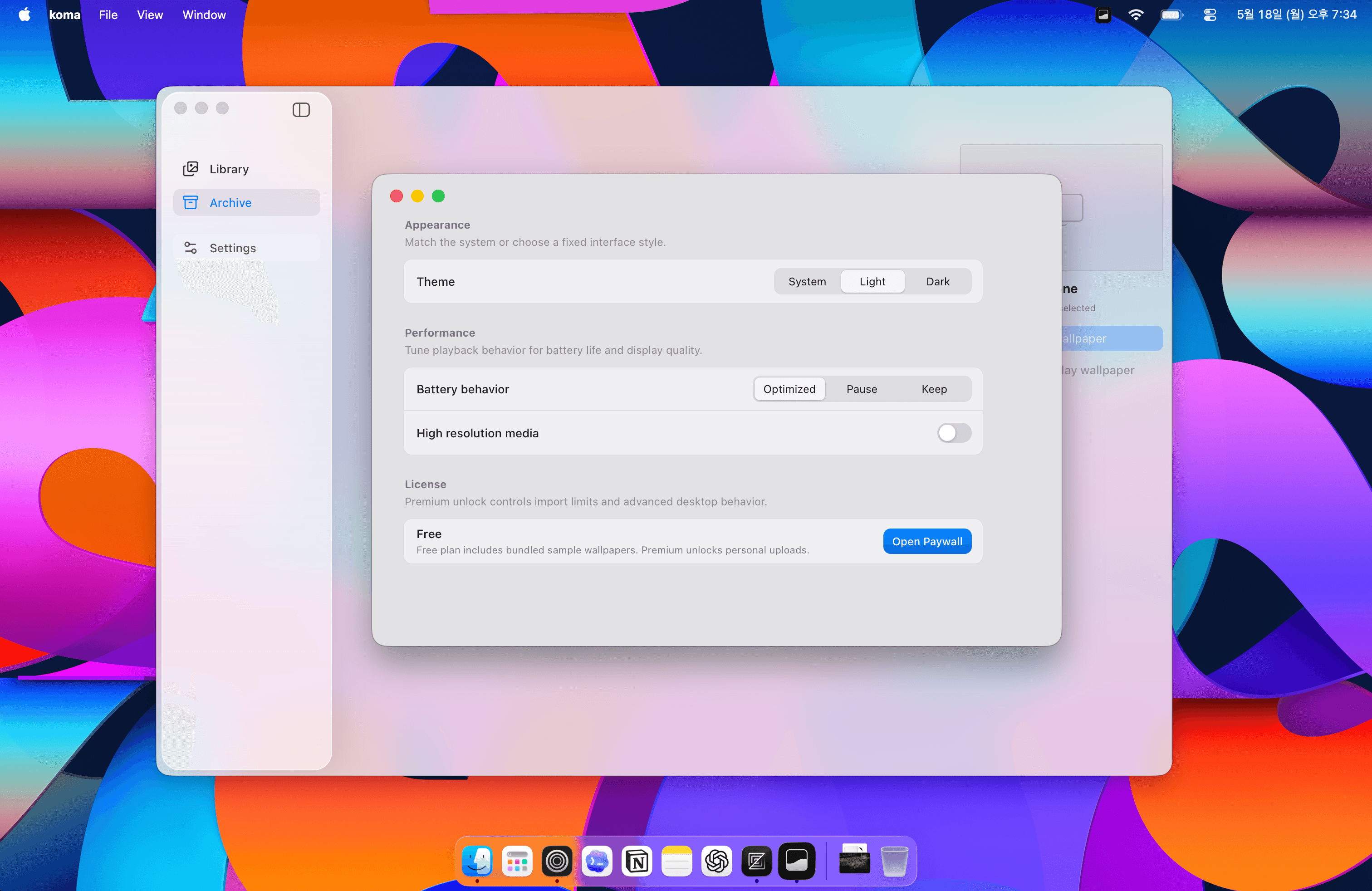Click the Open Paywall button
Screen dimensions: 1372x891
(927, 541)
